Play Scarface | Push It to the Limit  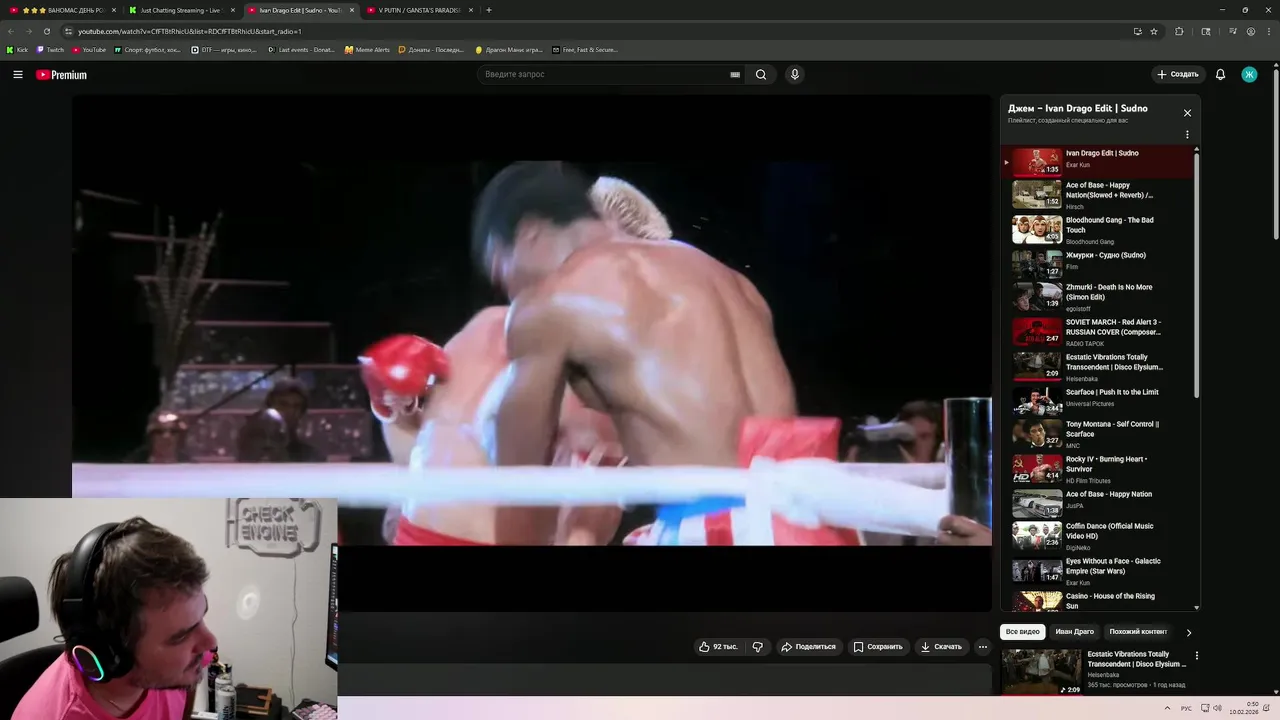point(1097,400)
